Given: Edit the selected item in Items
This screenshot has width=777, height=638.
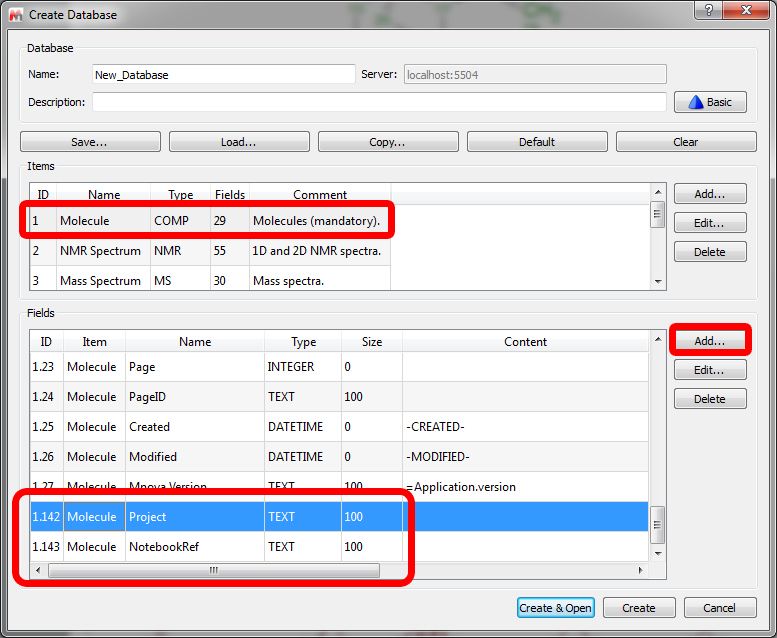Looking at the screenshot, I should tap(710, 223).
